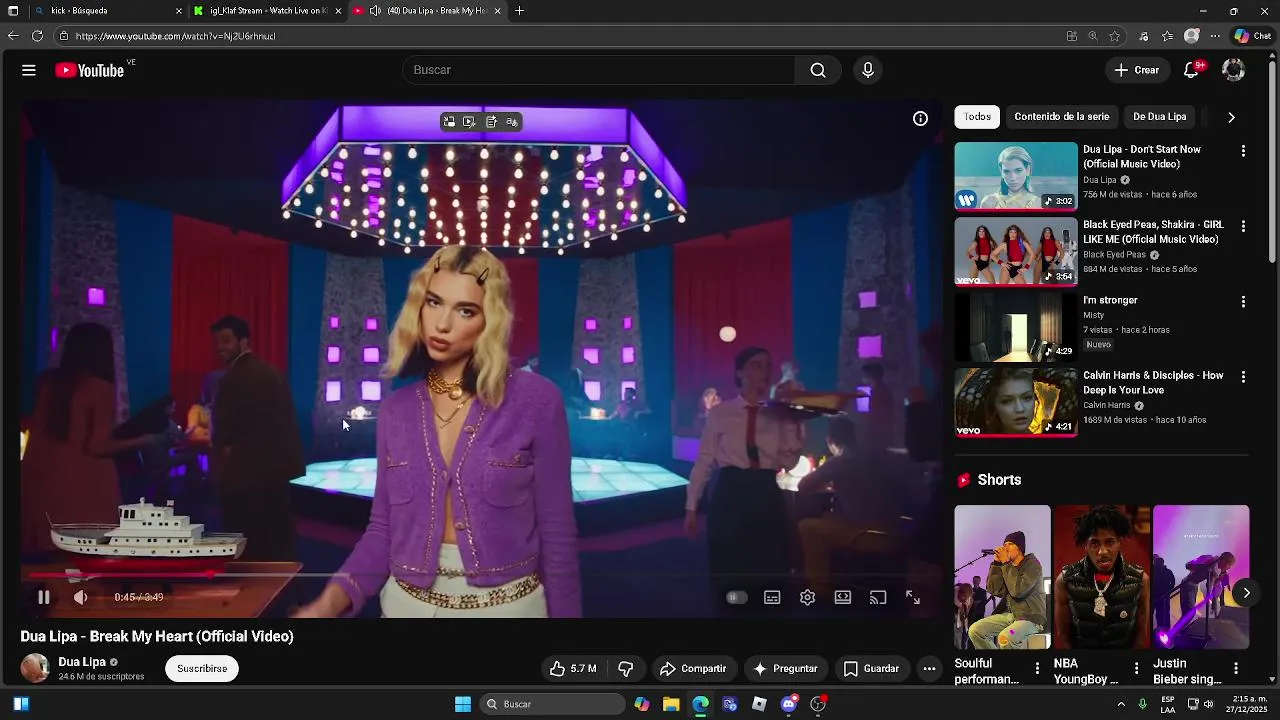Image resolution: width=1280 pixels, height=720 pixels.
Task: Show video info card icon
Action: (920, 118)
